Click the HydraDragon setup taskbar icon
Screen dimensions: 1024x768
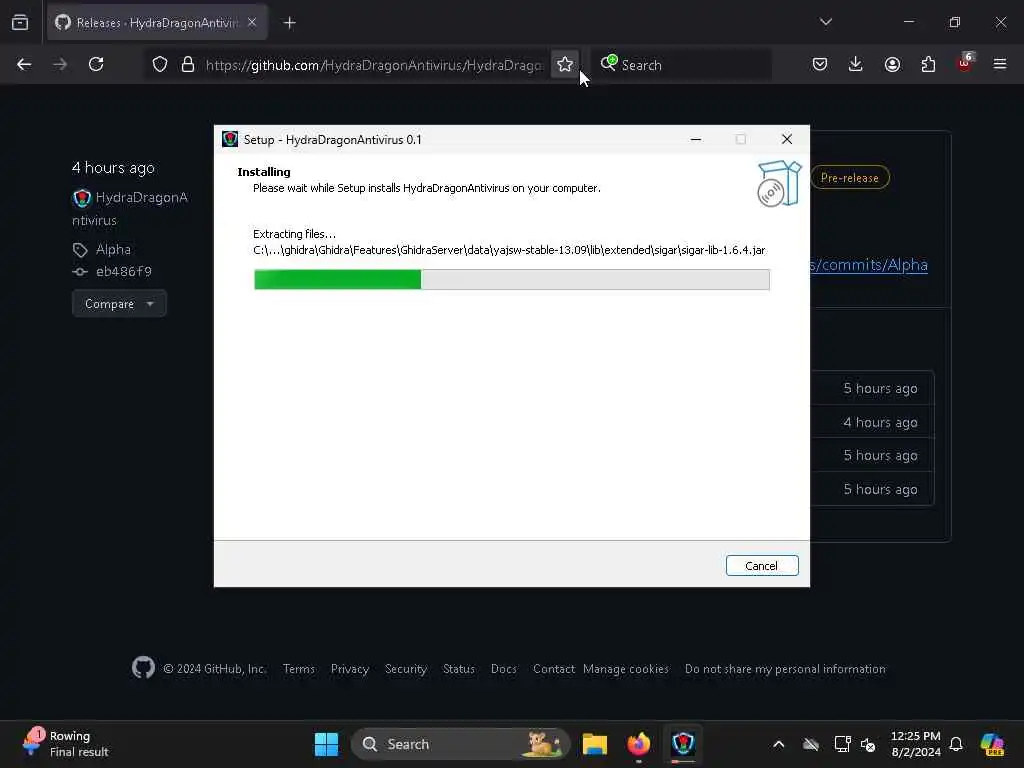(682, 744)
